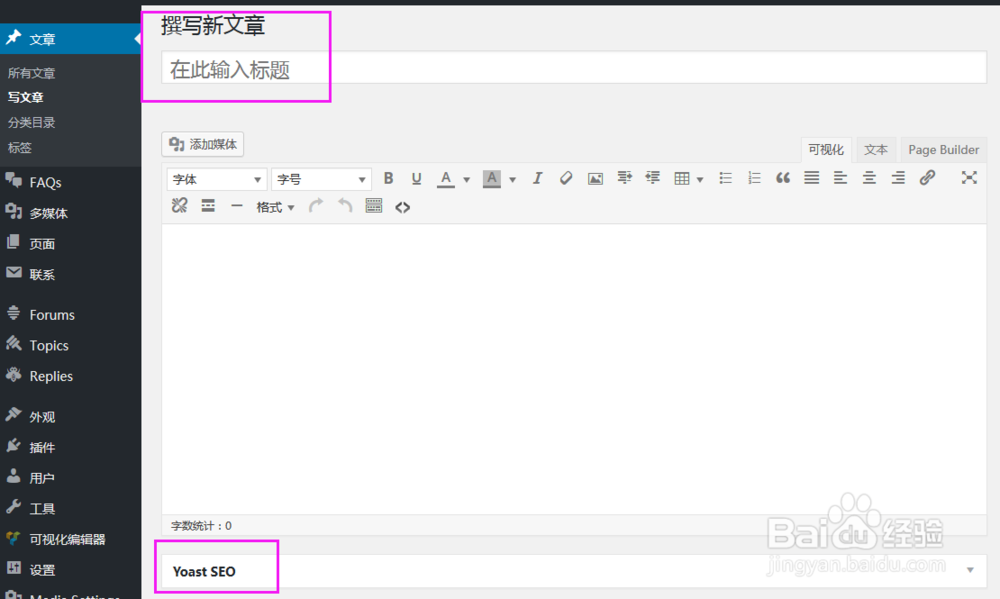Apply background highlight color button

[492, 179]
